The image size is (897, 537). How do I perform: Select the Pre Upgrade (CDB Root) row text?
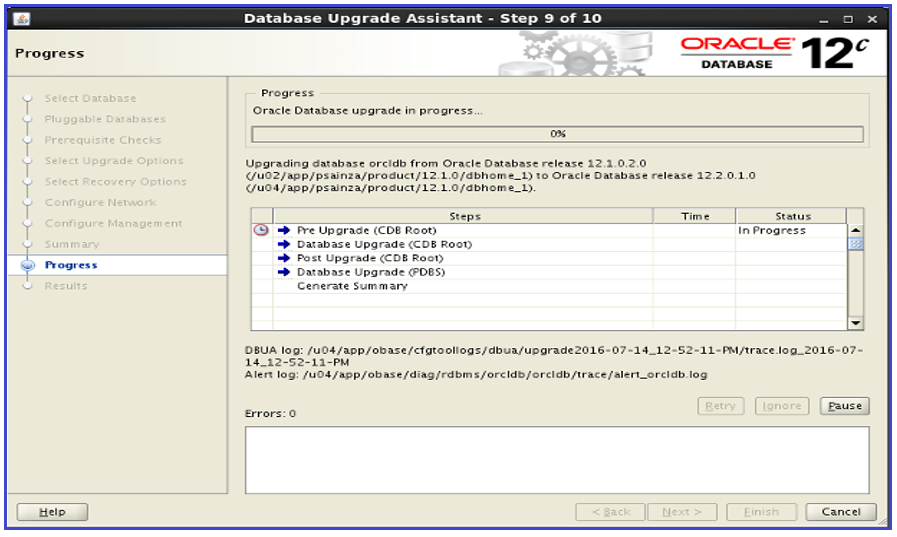coord(367,230)
